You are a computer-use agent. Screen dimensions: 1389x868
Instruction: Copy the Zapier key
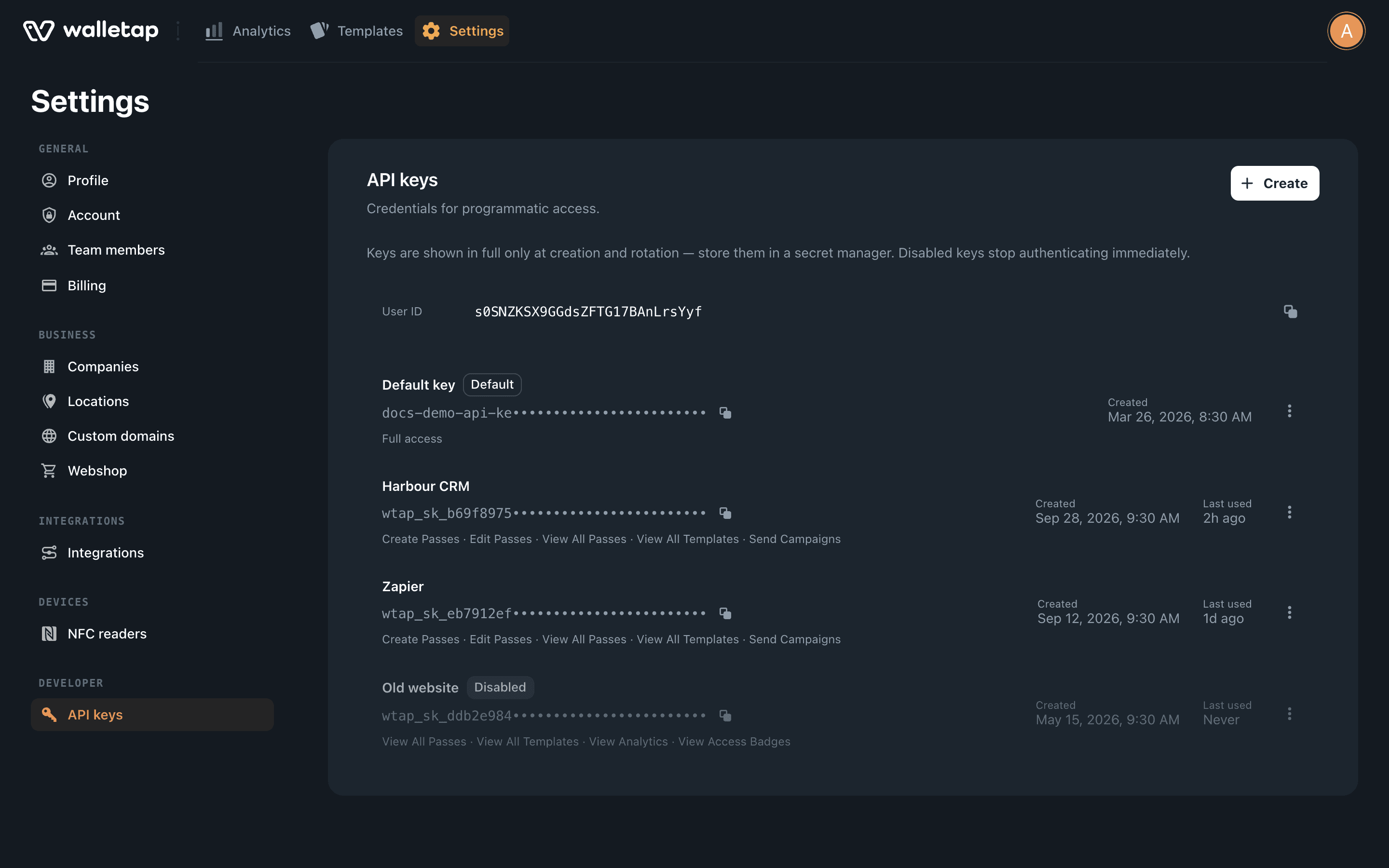725,613
